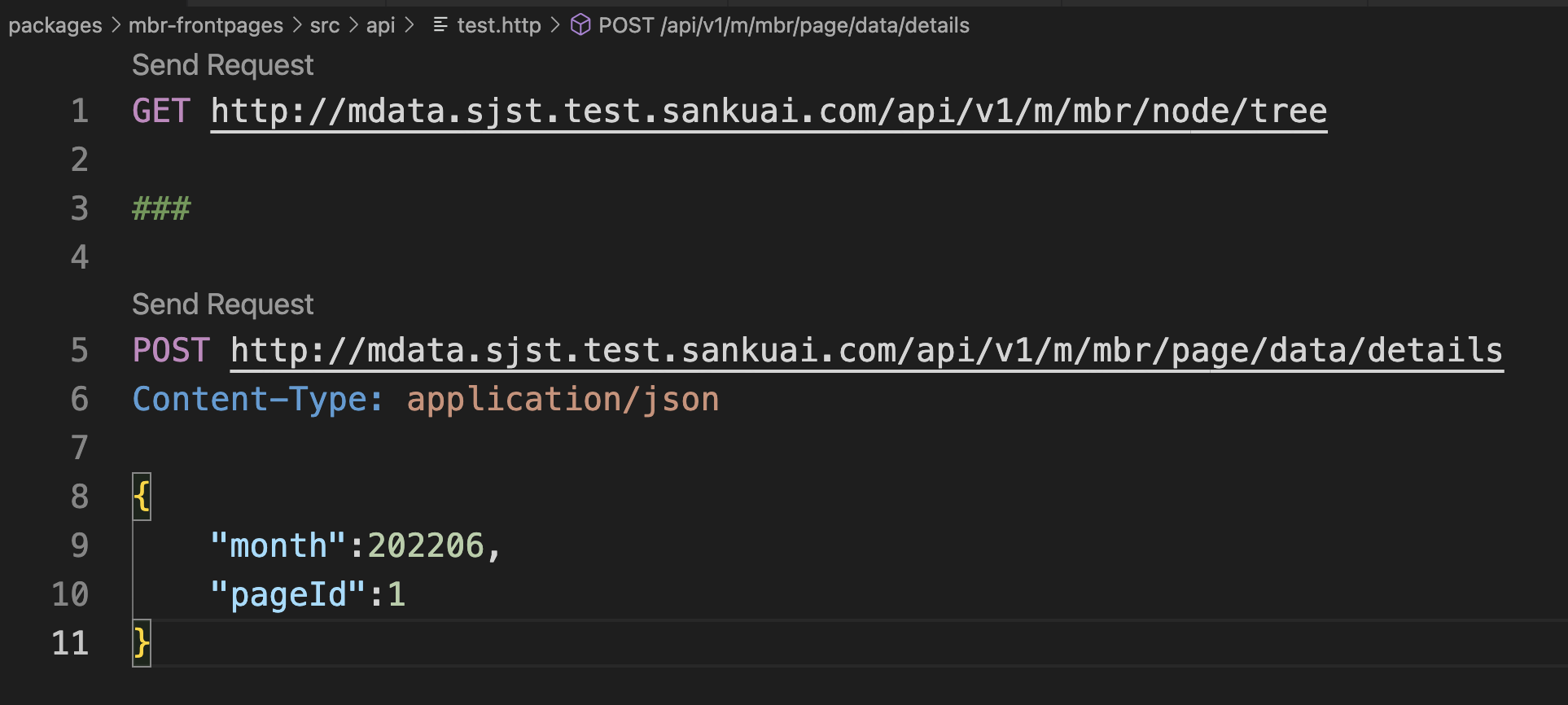Open the POST /api/v1/m/mbr/page/data/details symbol breadcrumb
Viewport: 1568px width, 705px height.
click(783, 25)
